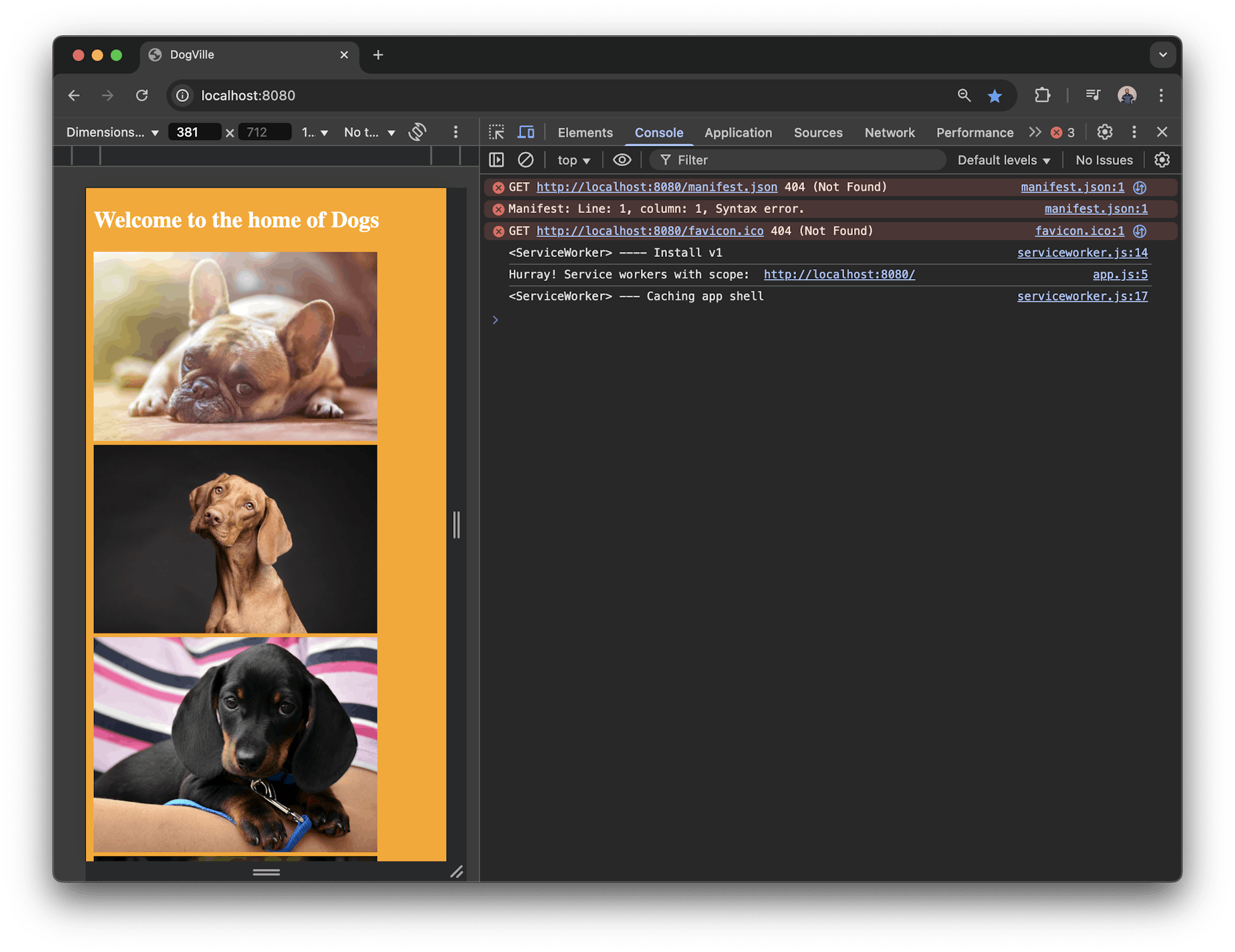Image resolution: width=1235 pixels, height=952 pixels.
Task: Click the bookmark star icon
Action: coord(995,96)
